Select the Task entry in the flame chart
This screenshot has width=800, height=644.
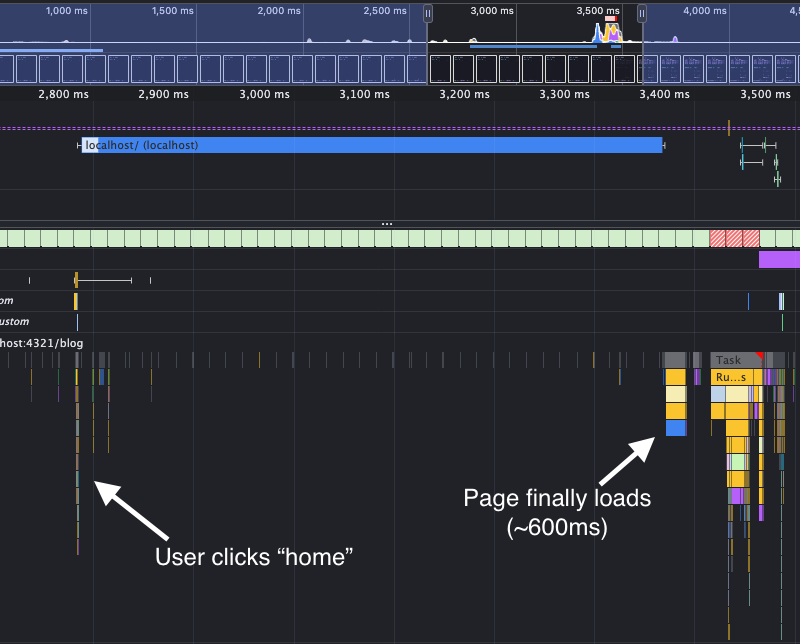click(729, 359)
